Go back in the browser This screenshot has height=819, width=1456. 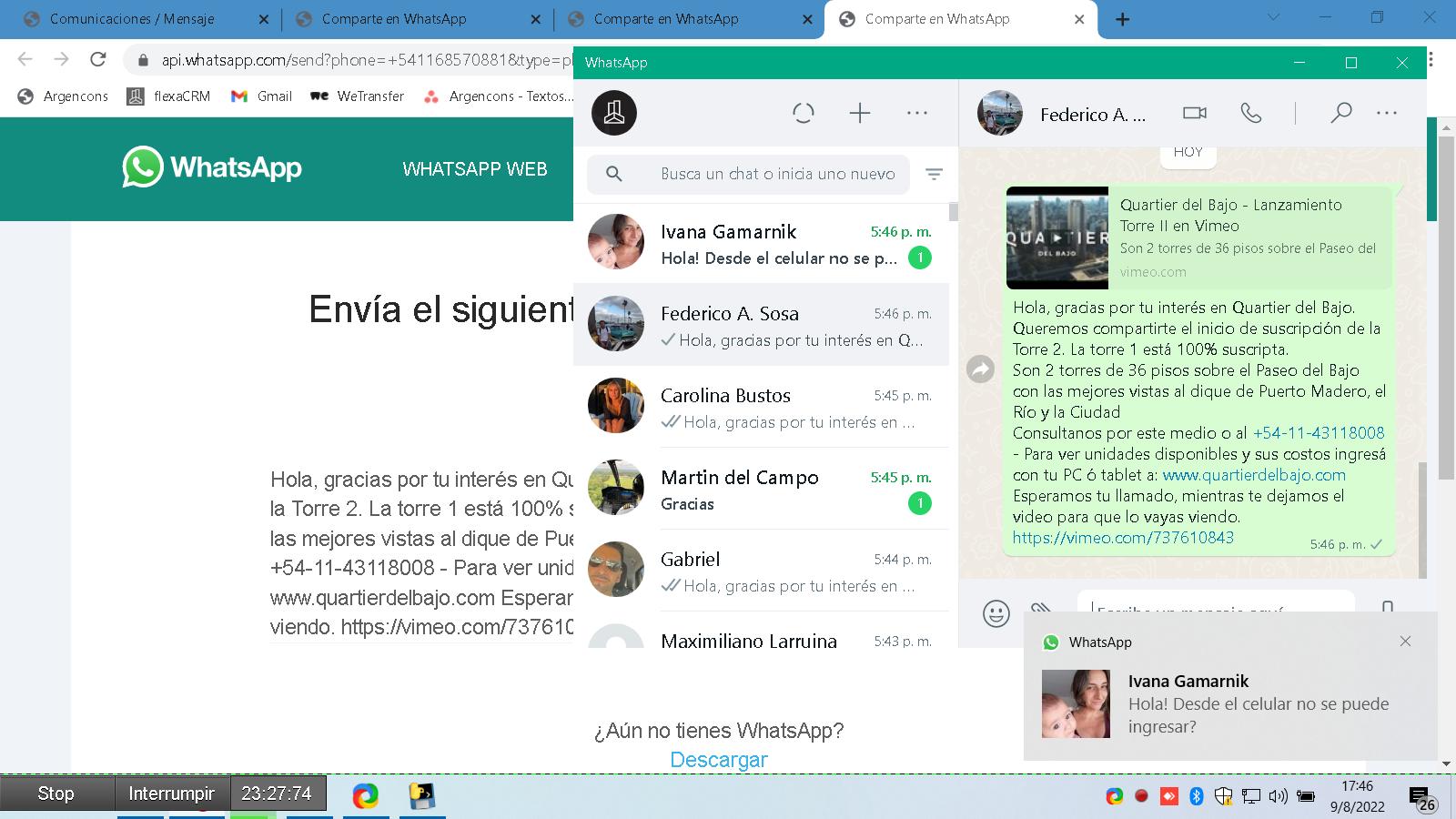[x=25, y=59]
